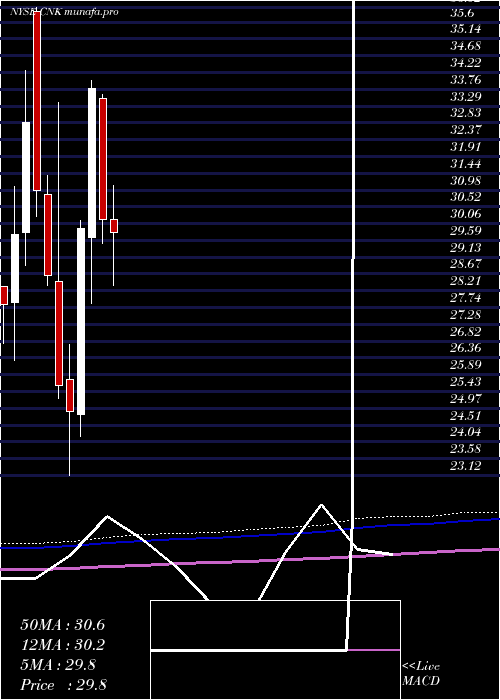The image size is (500, 700).
Task: Click the 25.89 price axis label
Action: (466, 365)
